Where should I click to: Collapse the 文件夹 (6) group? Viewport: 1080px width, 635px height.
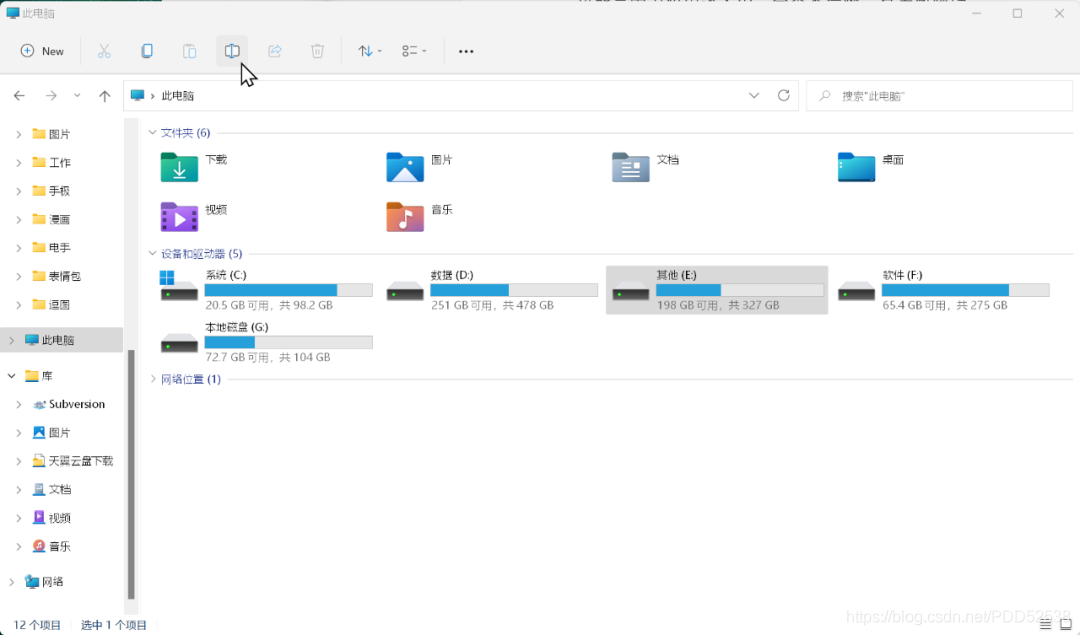(x=152, y=132)
